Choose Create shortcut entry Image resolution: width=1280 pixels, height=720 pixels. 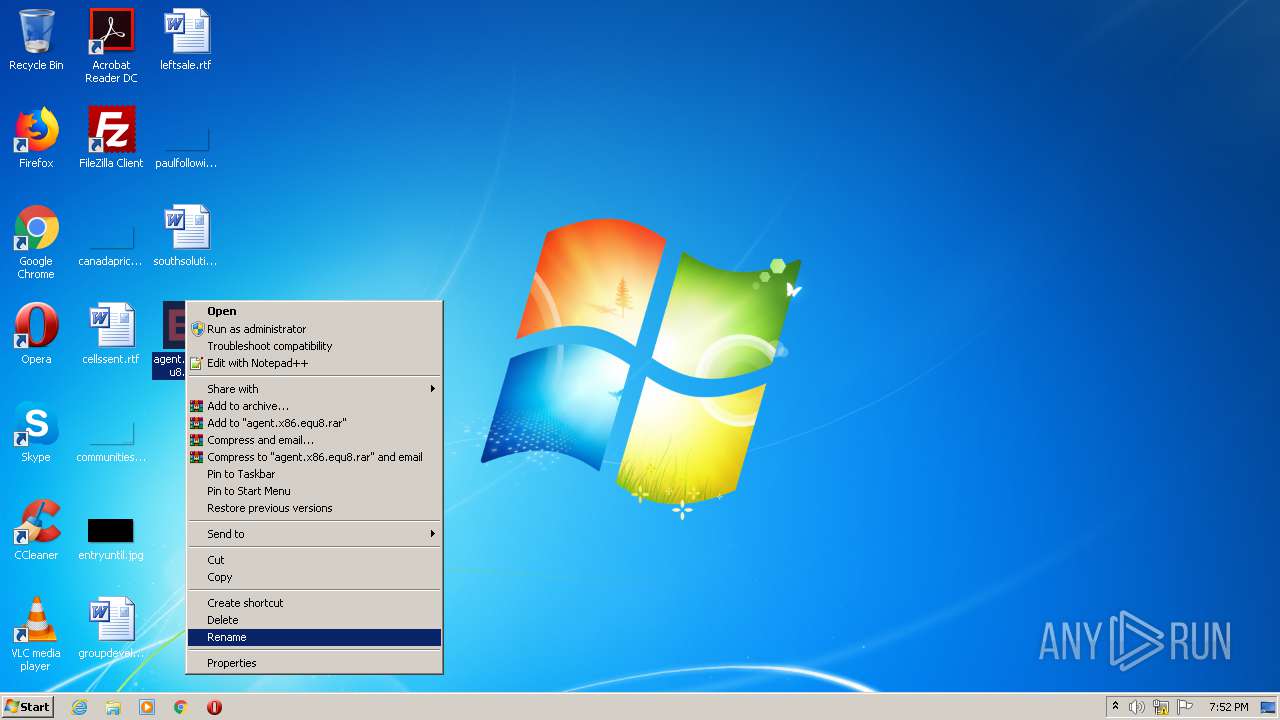[x=314, y=603]
